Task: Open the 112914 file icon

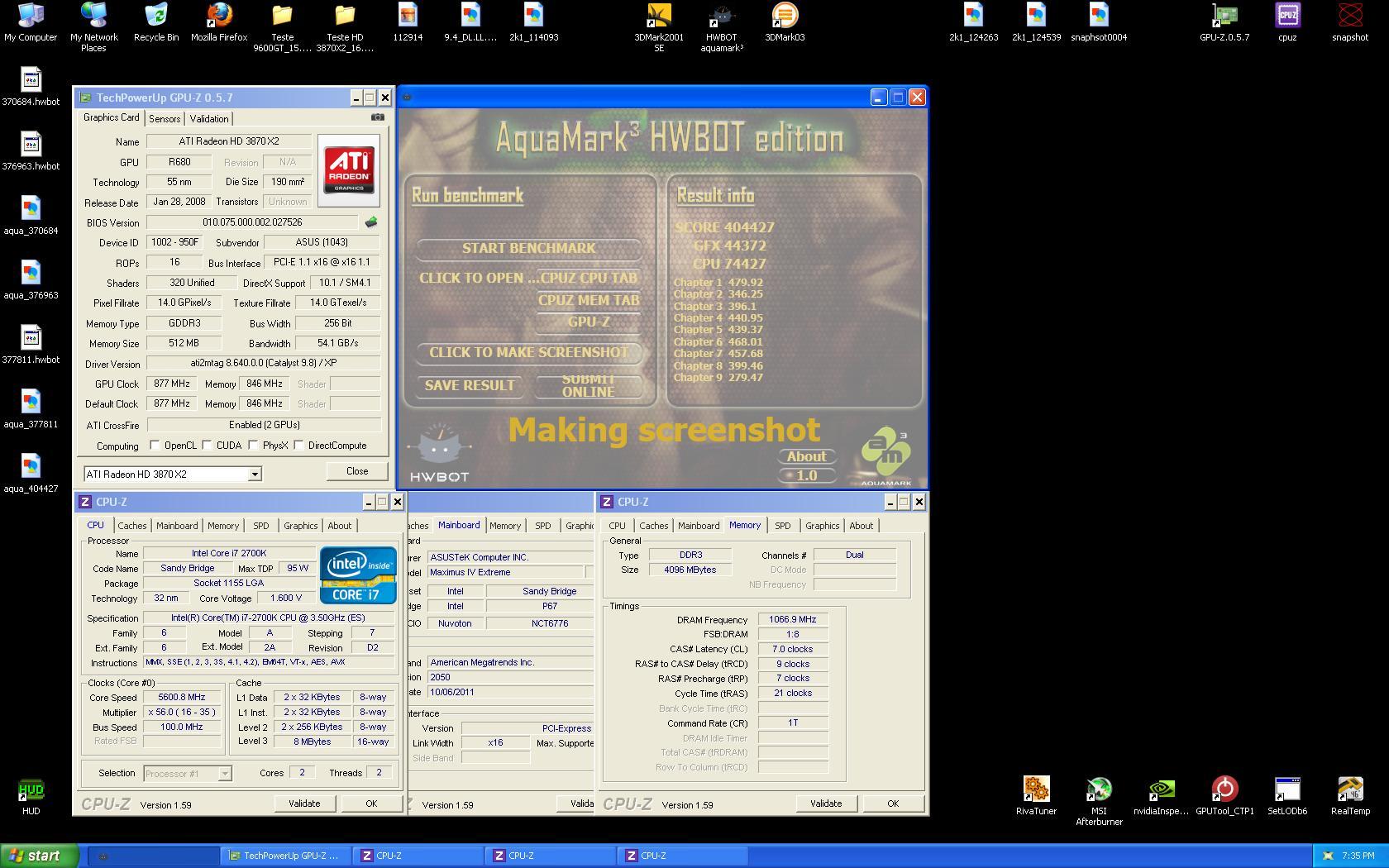Action: click(x=408, y=22)
